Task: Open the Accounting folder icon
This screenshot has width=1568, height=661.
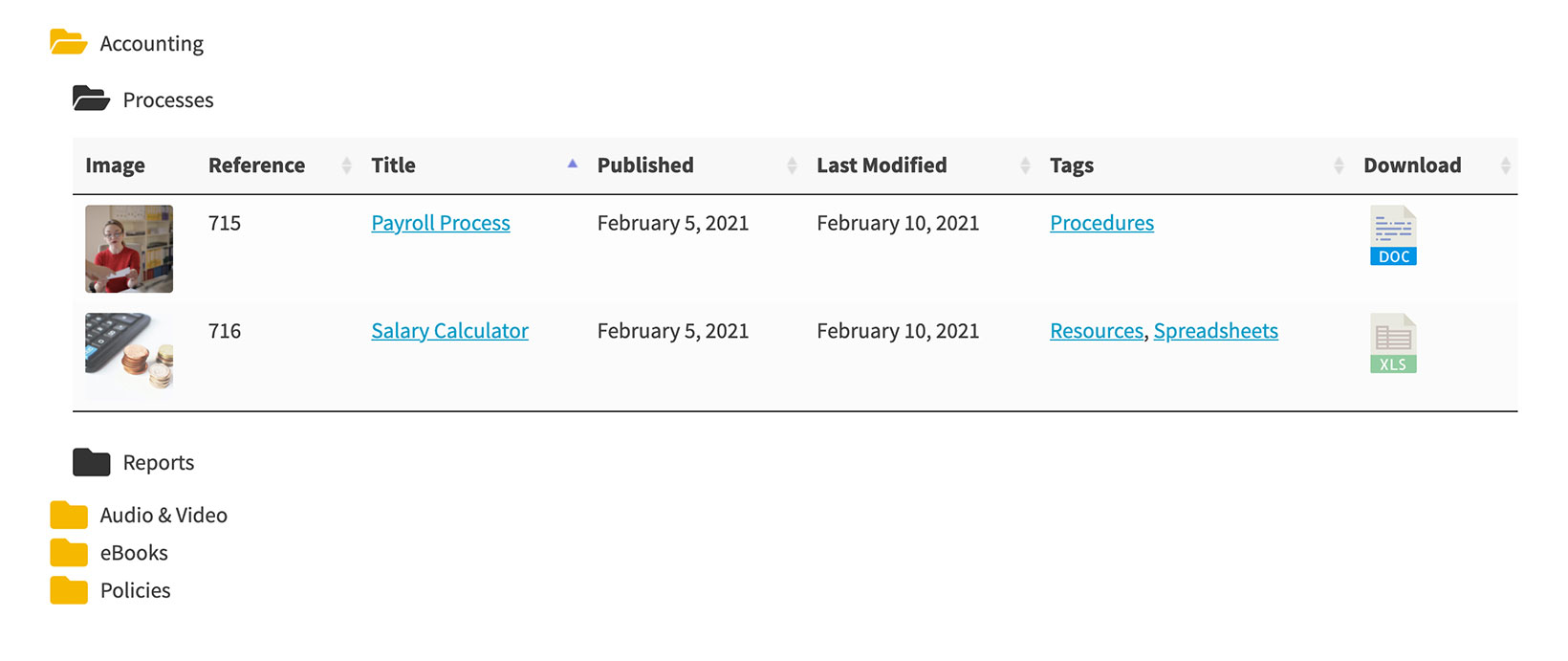Action: pyautogui.click(x=66, y=42)
